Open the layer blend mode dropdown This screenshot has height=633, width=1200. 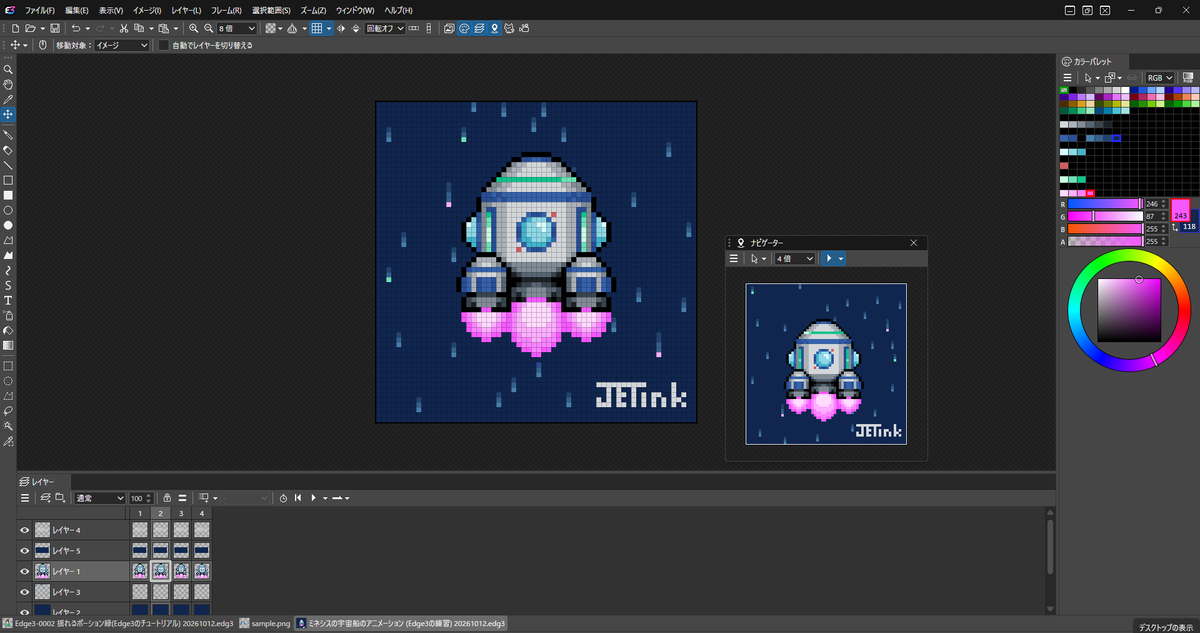point(100,498)
